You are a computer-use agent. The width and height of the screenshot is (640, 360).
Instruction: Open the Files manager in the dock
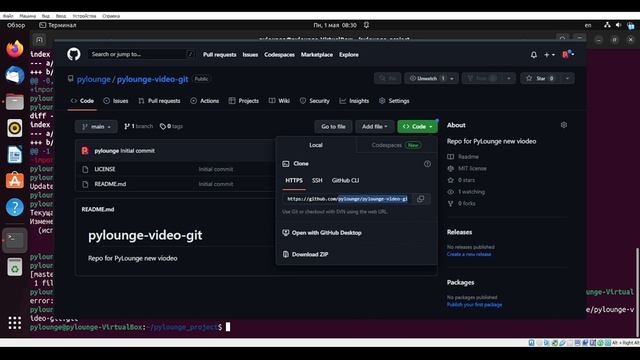[x=15, y=101]
